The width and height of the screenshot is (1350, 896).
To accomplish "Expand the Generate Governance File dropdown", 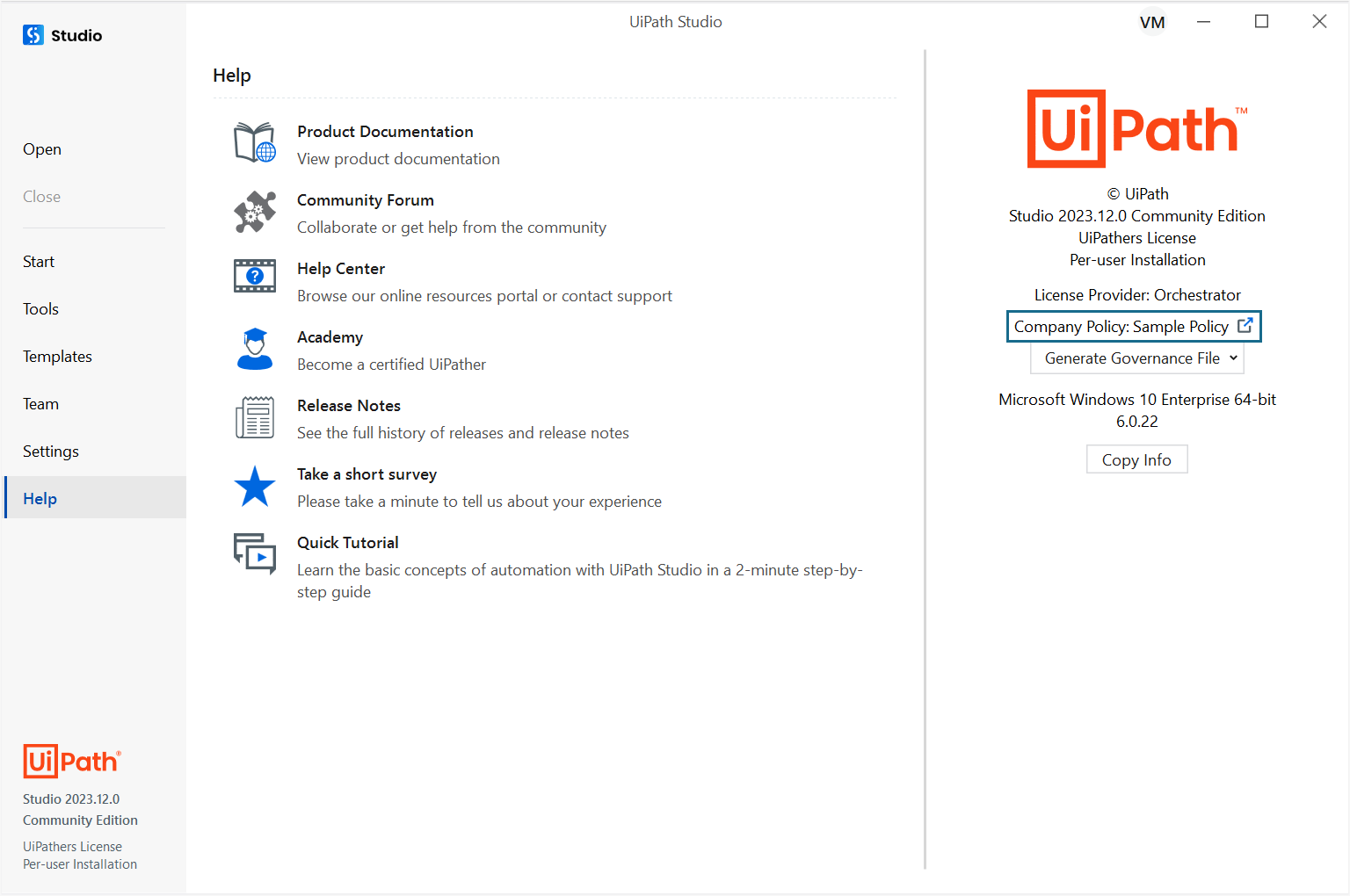I will point(1136,358).
